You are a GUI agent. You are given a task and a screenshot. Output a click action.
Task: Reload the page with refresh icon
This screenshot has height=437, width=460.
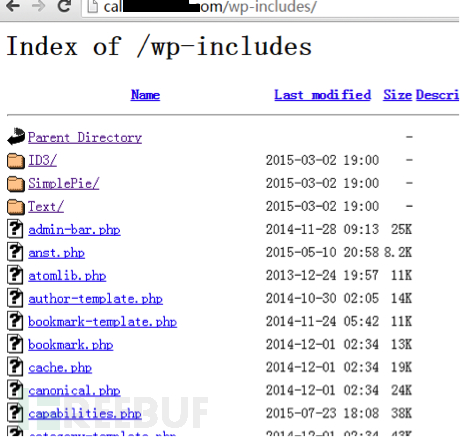pos(64,6)
